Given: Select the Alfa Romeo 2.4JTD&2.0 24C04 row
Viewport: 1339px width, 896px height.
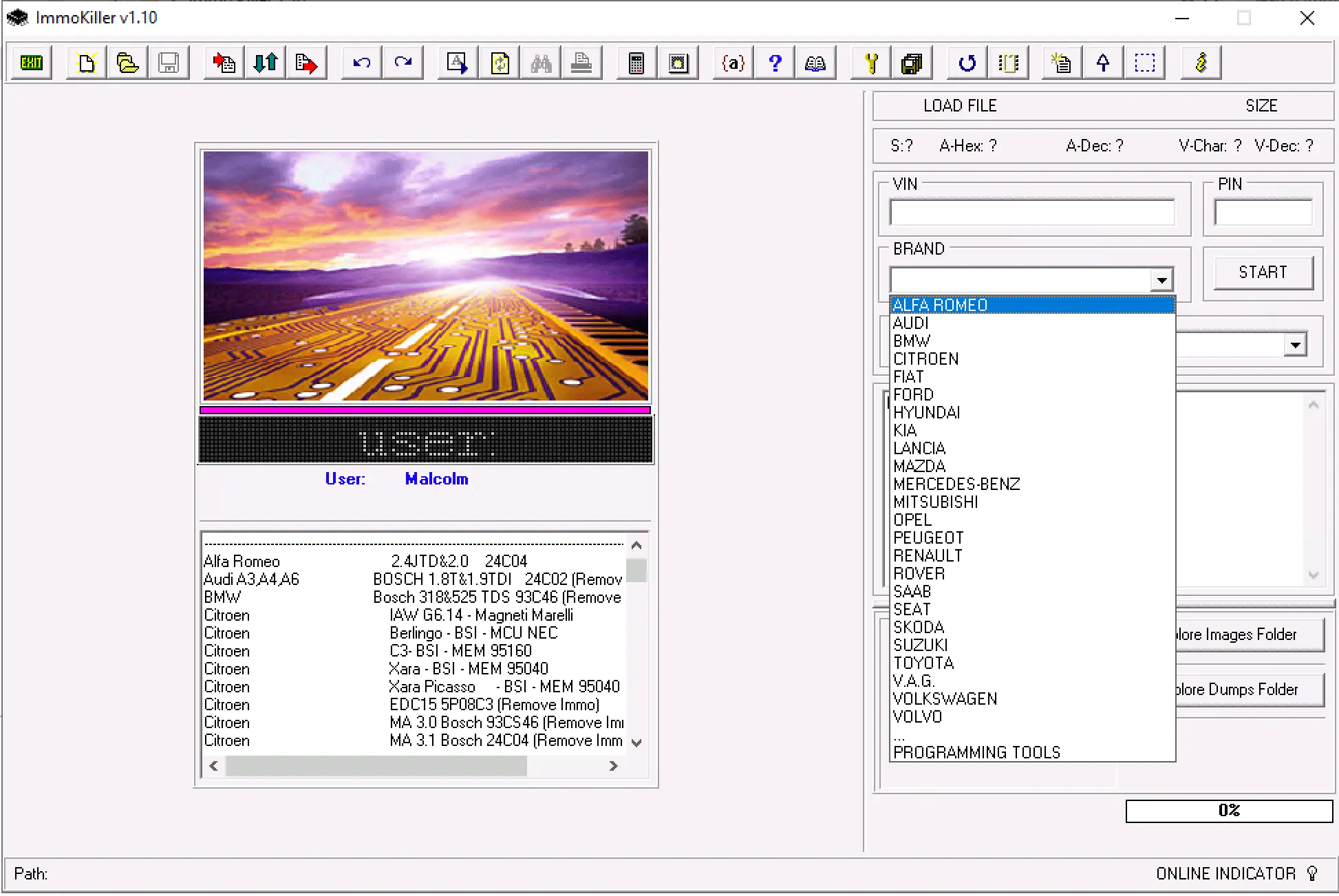Looking at the screenshot, I should [x=414, y=562].
